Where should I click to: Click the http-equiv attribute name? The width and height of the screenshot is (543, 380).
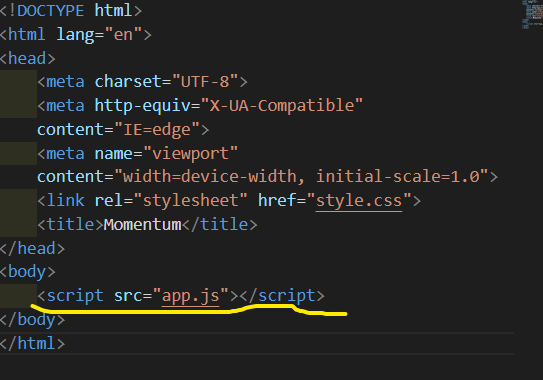(x=142, y=106)
